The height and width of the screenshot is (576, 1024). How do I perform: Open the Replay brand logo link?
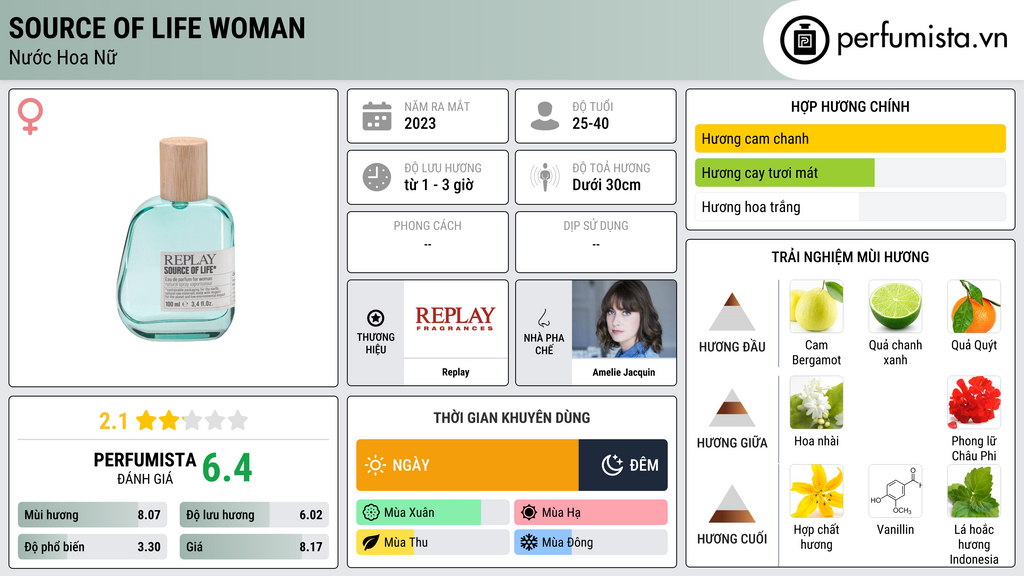pos(455,319)
